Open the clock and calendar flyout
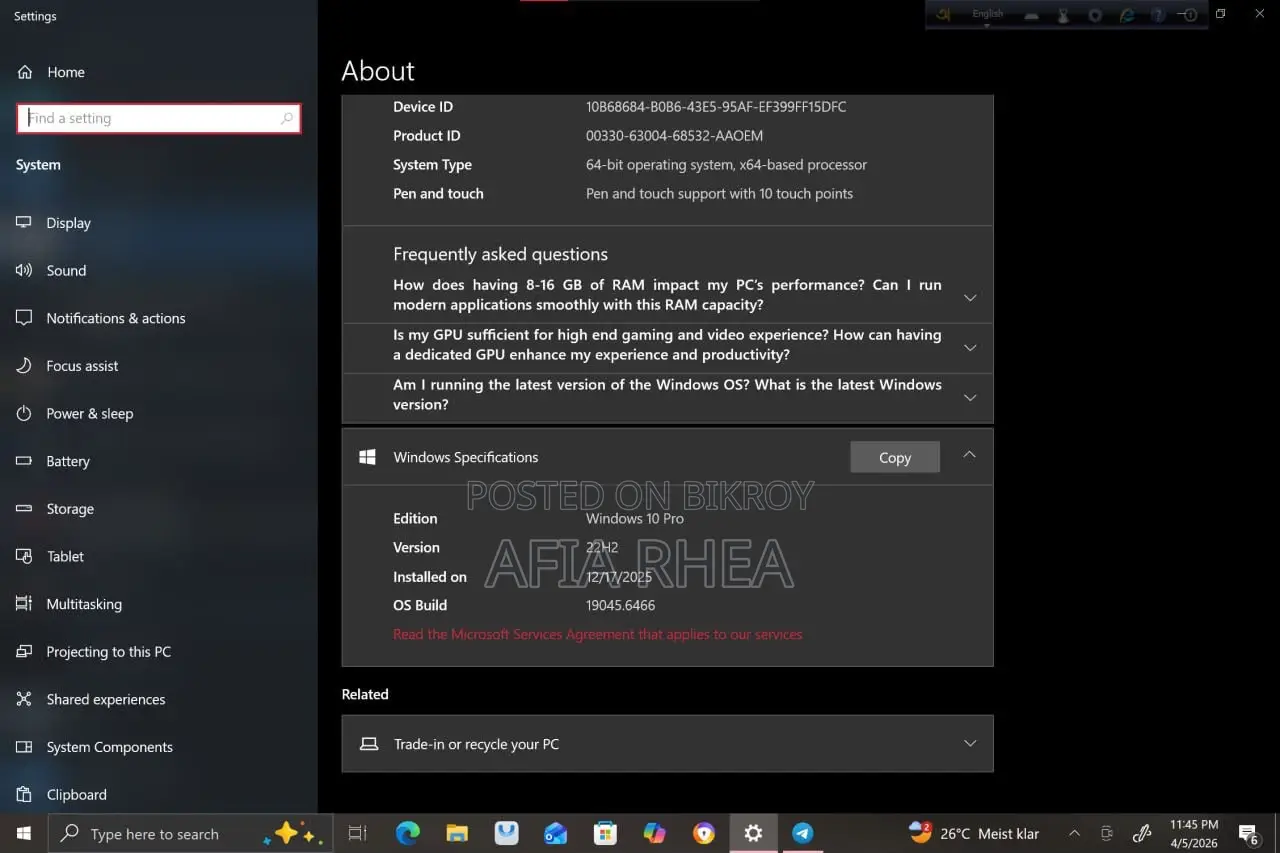Viewport: 1280px width, 853px height. pos(1194,833)
